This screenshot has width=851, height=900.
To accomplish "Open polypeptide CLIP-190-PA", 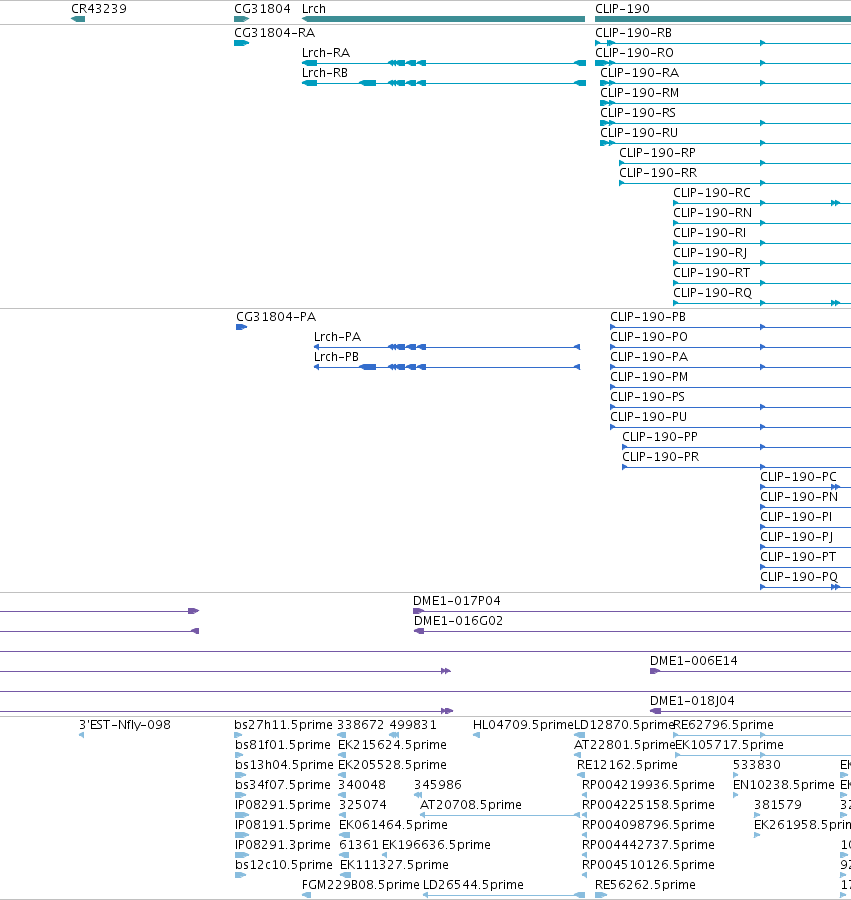I will coord(649,357).
